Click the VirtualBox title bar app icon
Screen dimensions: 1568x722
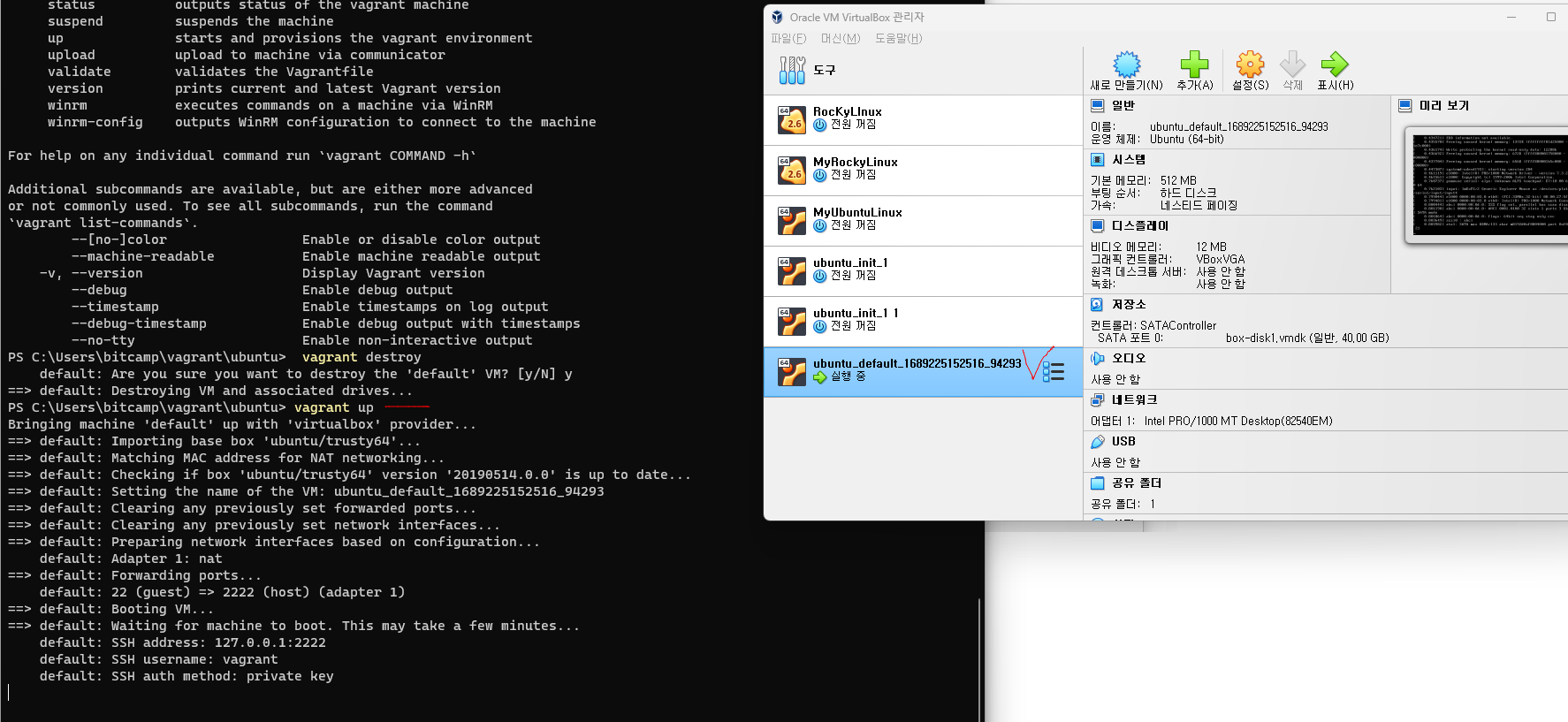click(x=777, y=17)
